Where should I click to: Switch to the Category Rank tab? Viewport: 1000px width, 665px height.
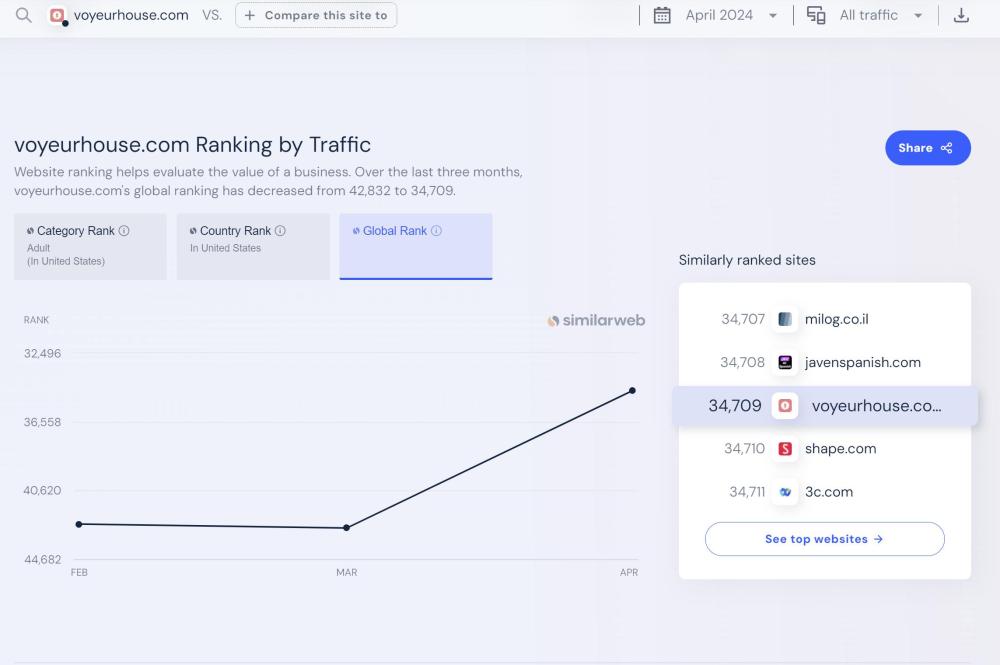(x=90, y=246)
